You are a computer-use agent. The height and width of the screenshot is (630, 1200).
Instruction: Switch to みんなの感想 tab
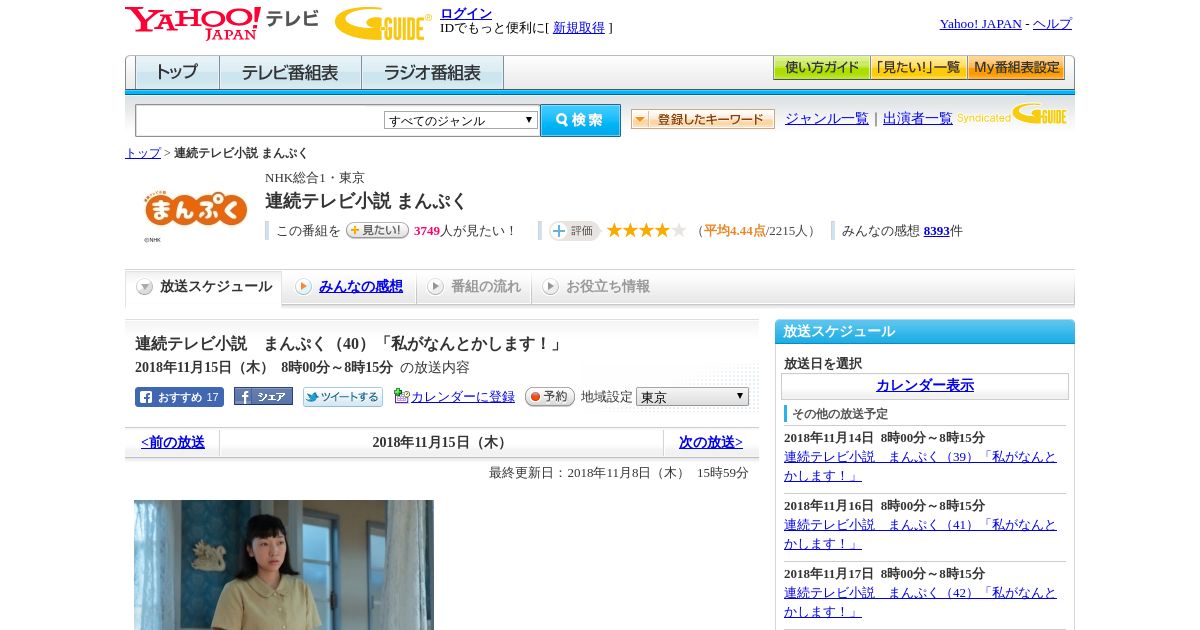(361, 287)
